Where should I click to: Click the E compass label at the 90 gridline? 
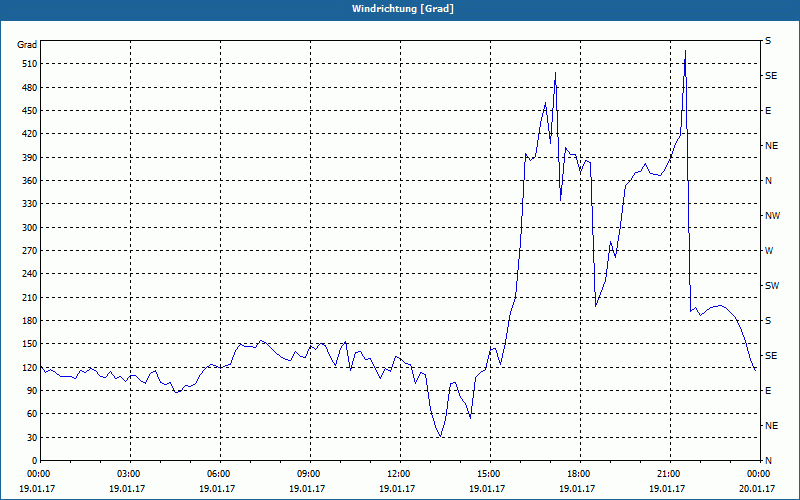[x=768, y=391]
